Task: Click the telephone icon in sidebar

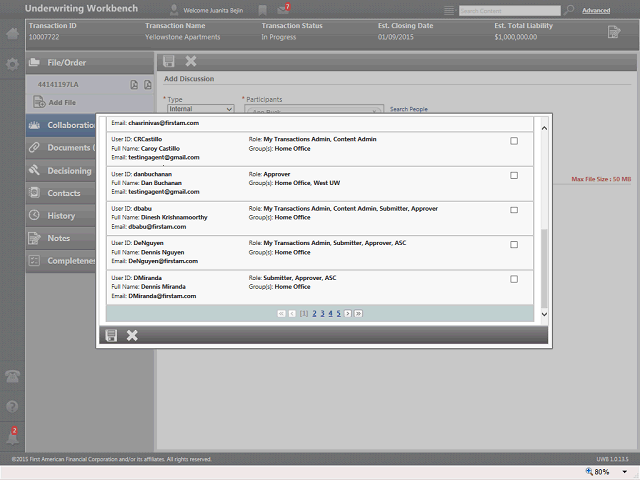Action: 12,376
